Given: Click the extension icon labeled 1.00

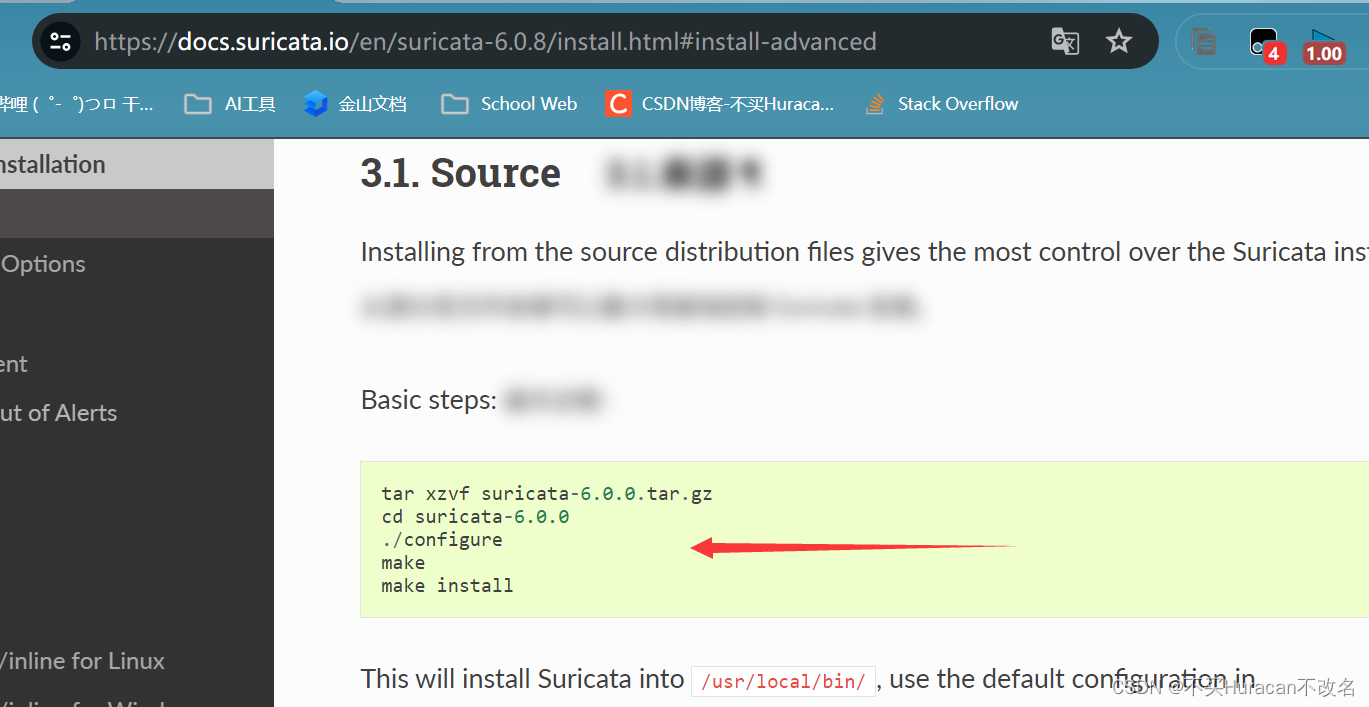Looking at the screenshot, I should click(1322, 41).
